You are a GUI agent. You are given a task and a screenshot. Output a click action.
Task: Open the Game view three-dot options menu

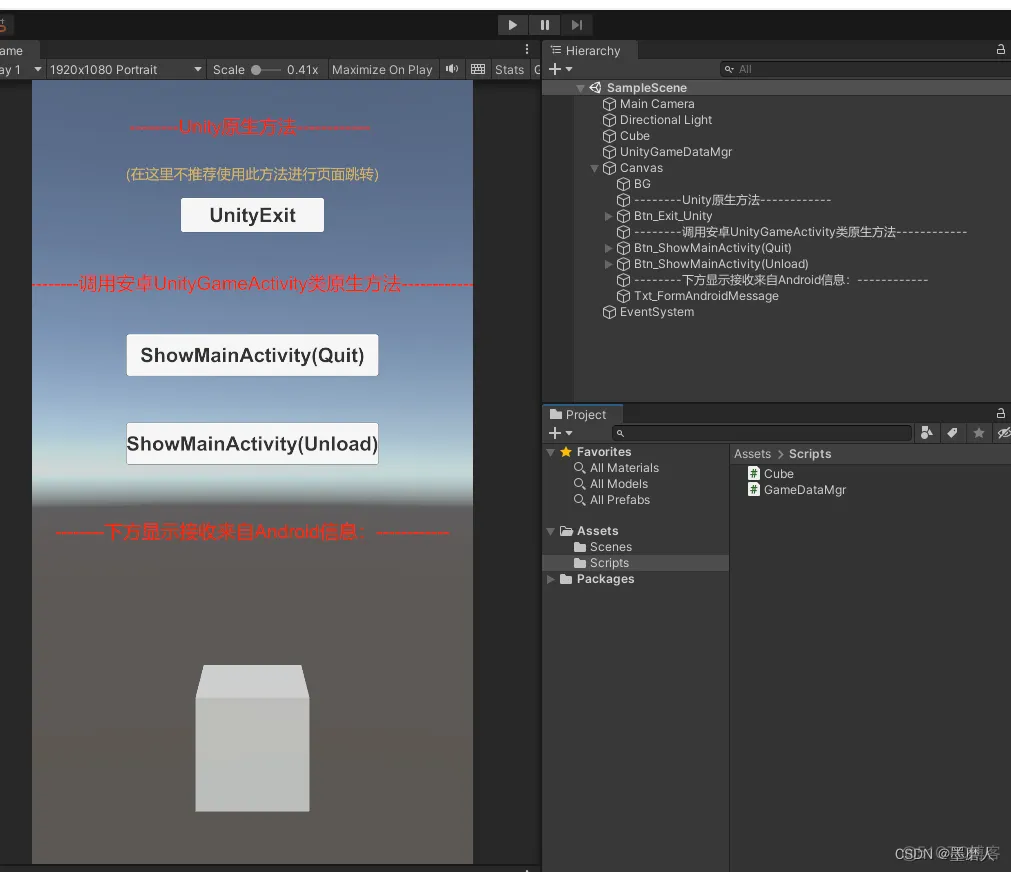[x=527, y=50]
